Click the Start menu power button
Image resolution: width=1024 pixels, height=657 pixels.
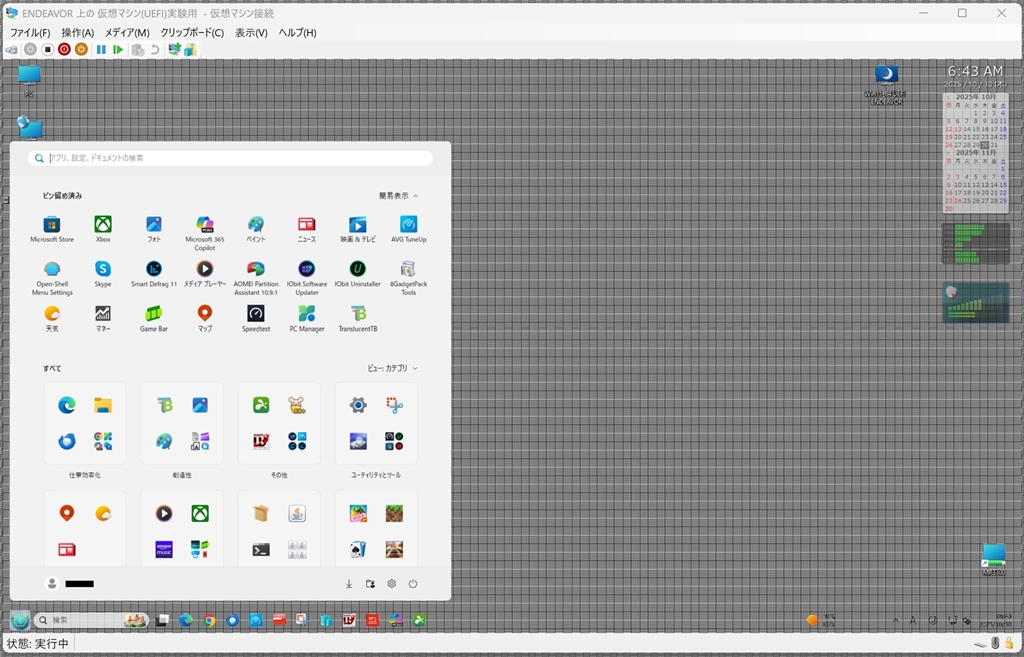pyautogui.click(x=413, y=584)
